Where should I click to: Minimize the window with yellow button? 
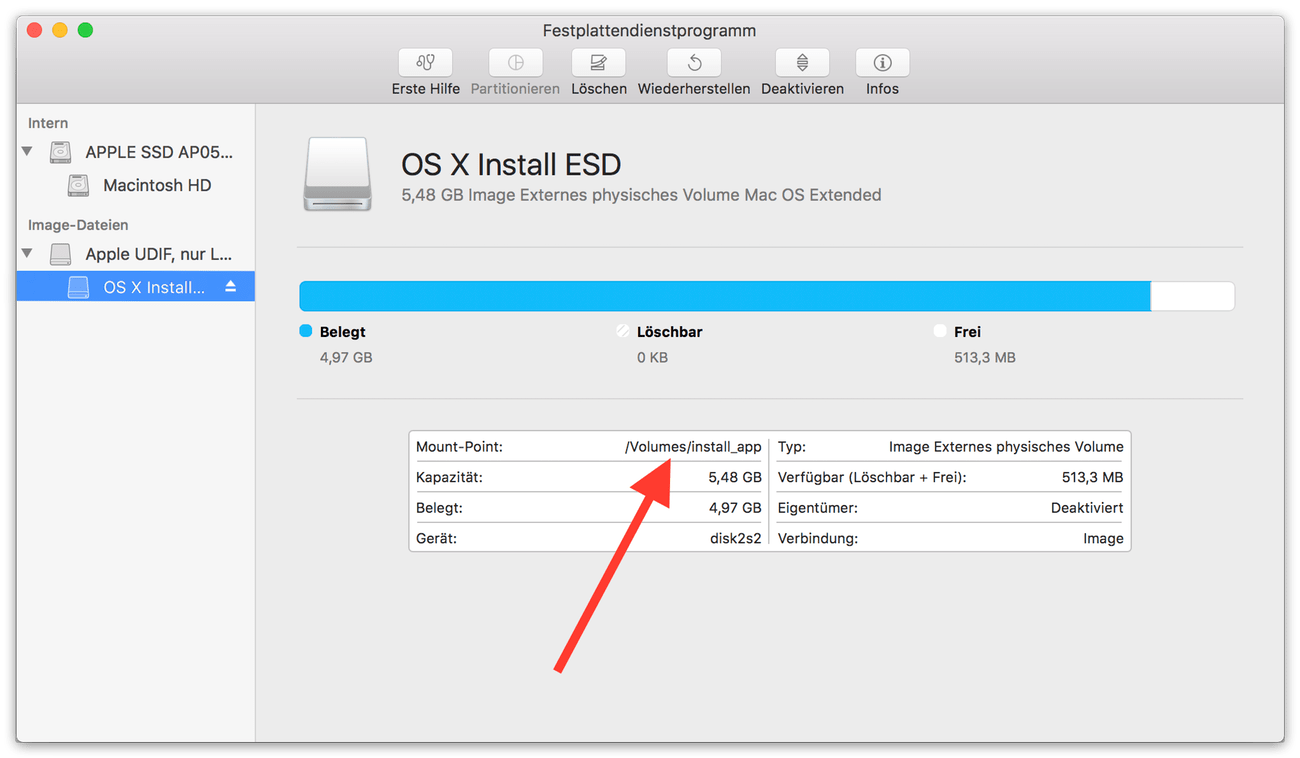(60, 31)
